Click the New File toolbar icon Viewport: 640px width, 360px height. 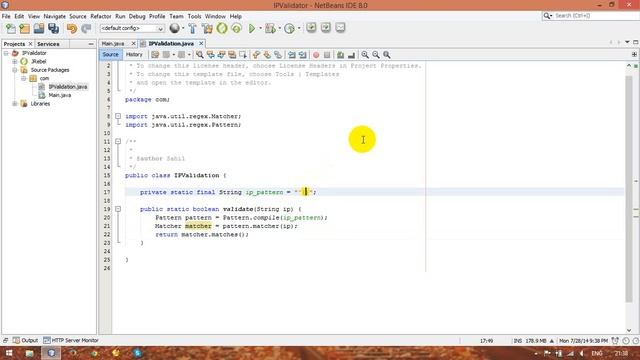click(x=11, y=28)
